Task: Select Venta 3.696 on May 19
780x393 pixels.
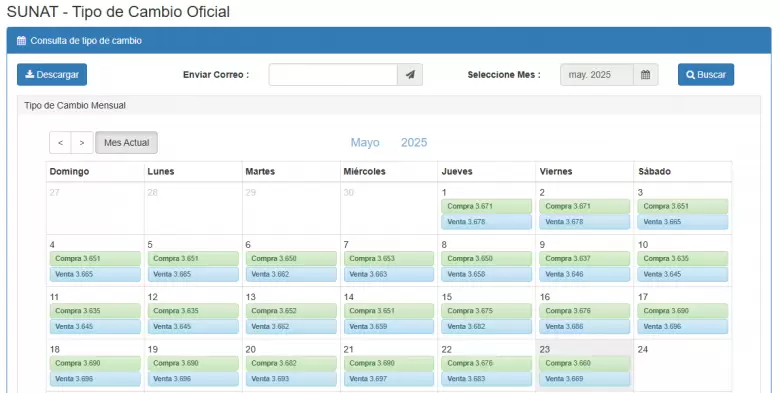Action: click(x=193, y=379)
